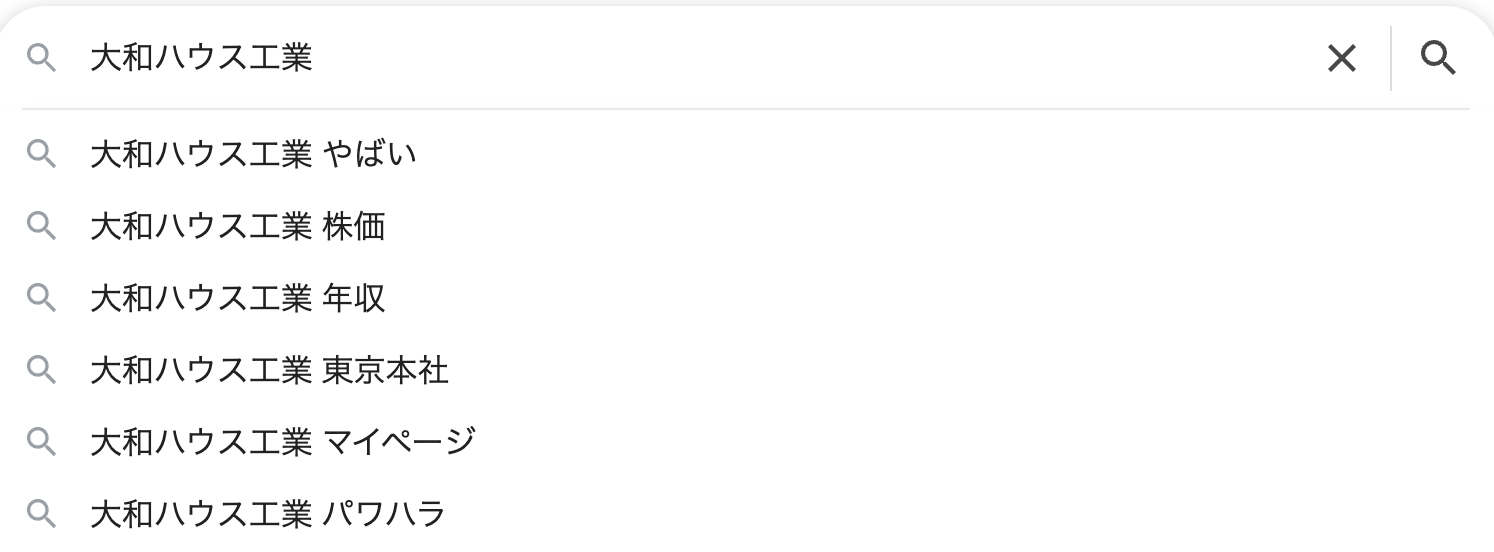
Task: Click the search box containing 大和ハウス工業
Action: click(x=700, y=58)
